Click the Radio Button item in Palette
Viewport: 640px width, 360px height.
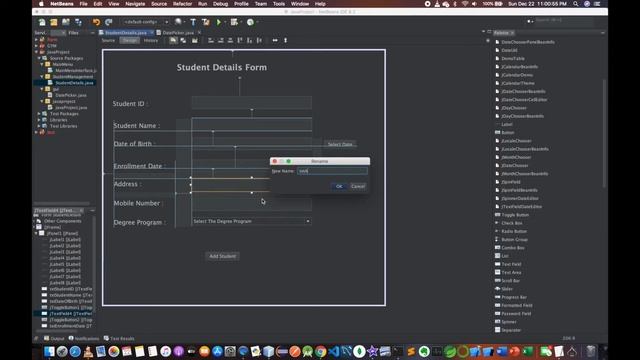tap(513, 231)
